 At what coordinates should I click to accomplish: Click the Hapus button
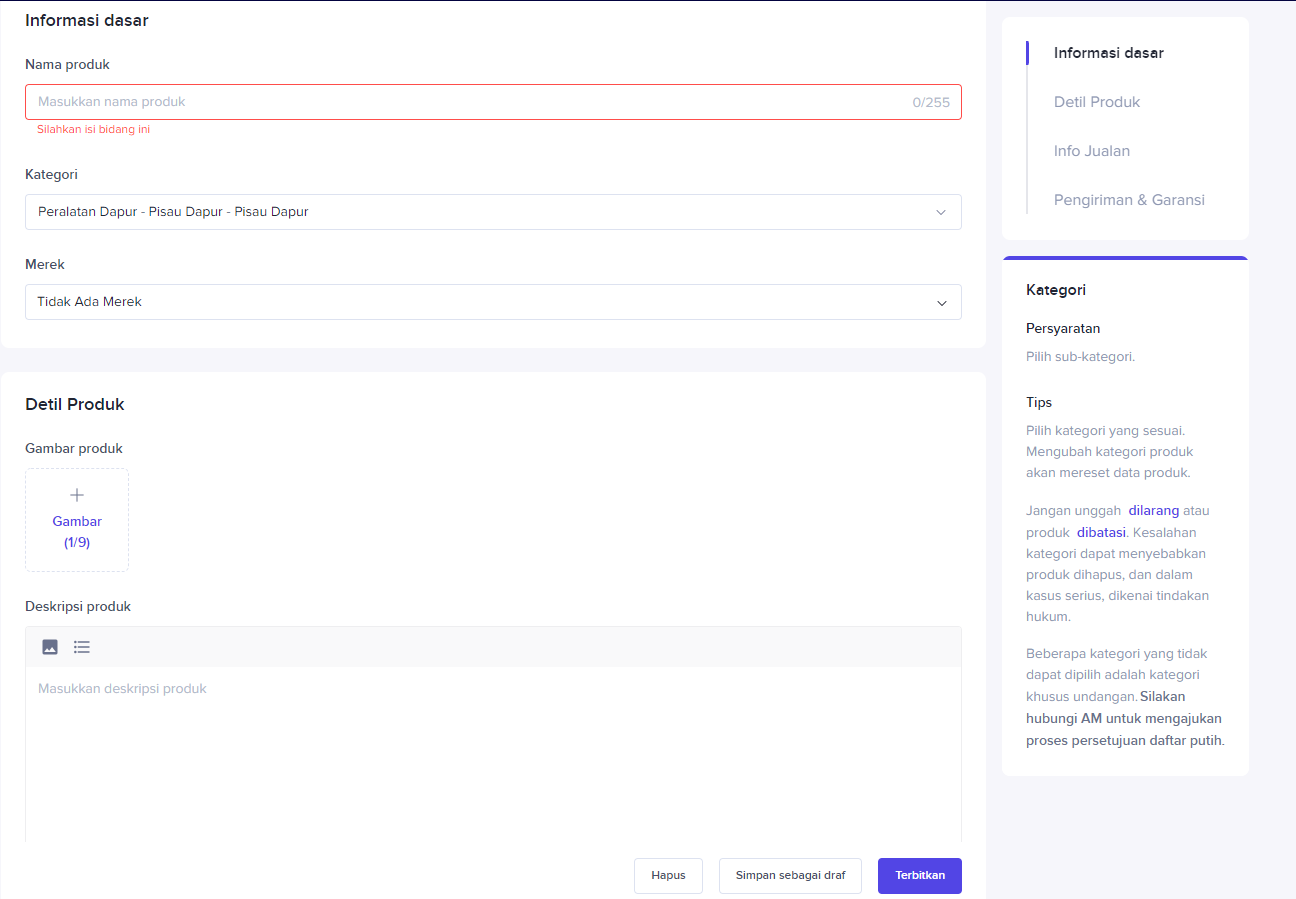[668, 875]
